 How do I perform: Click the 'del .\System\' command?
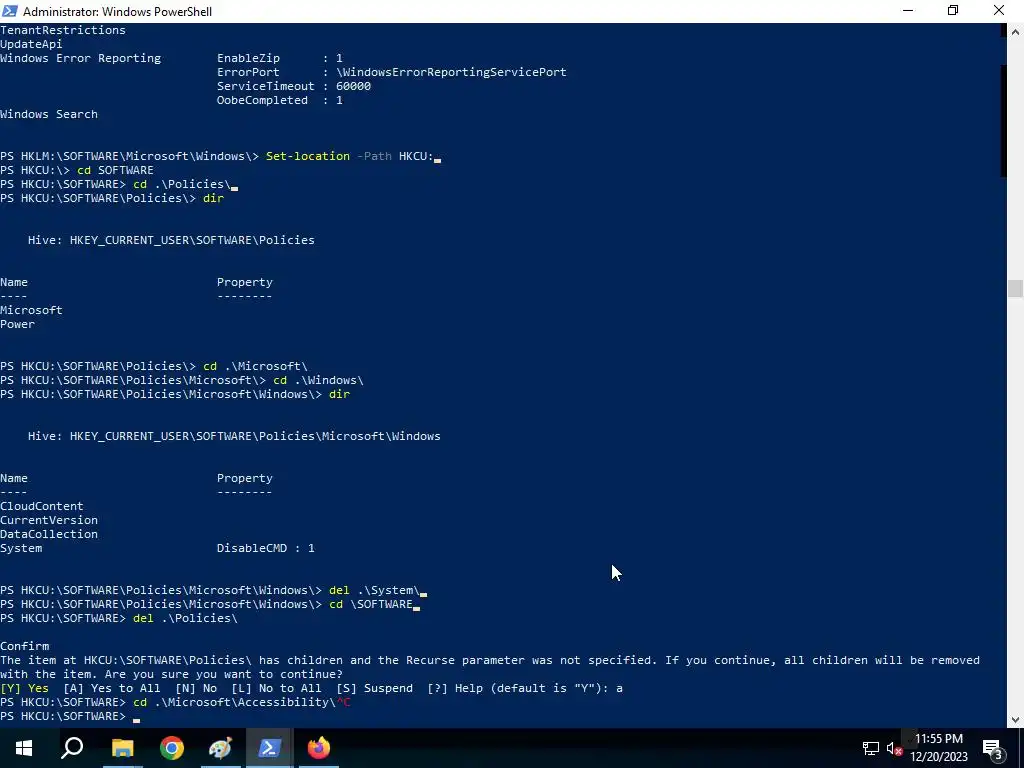pos(374,590)
